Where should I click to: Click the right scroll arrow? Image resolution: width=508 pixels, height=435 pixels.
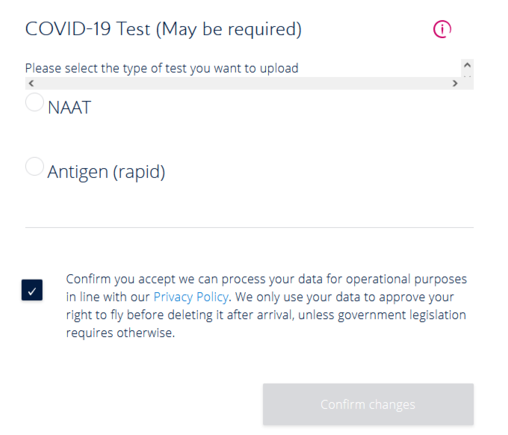455,83
